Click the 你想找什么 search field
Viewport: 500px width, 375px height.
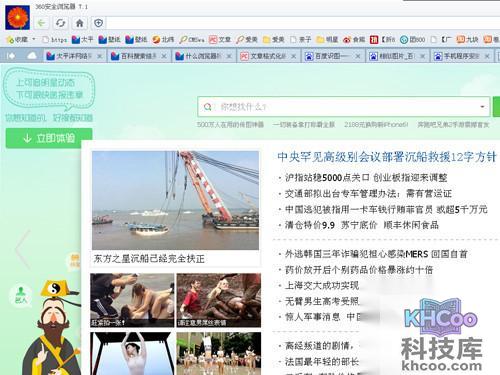[343, 107]
